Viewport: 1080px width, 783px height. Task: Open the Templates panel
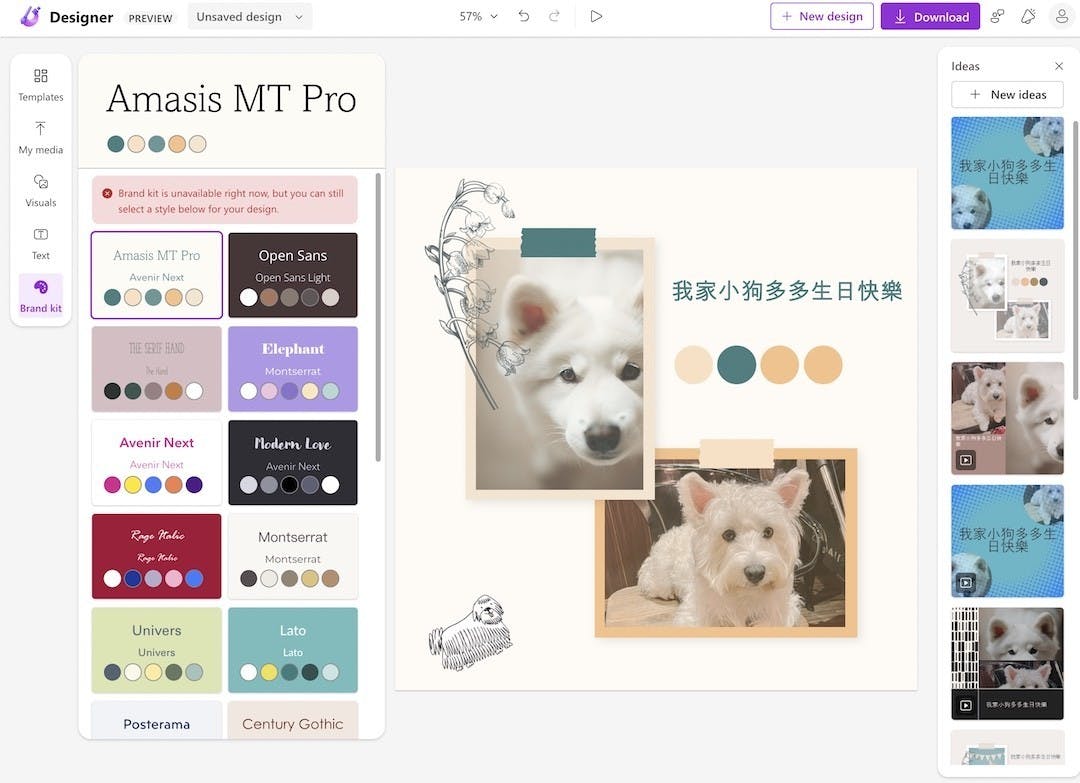click(x=41, y=85)
